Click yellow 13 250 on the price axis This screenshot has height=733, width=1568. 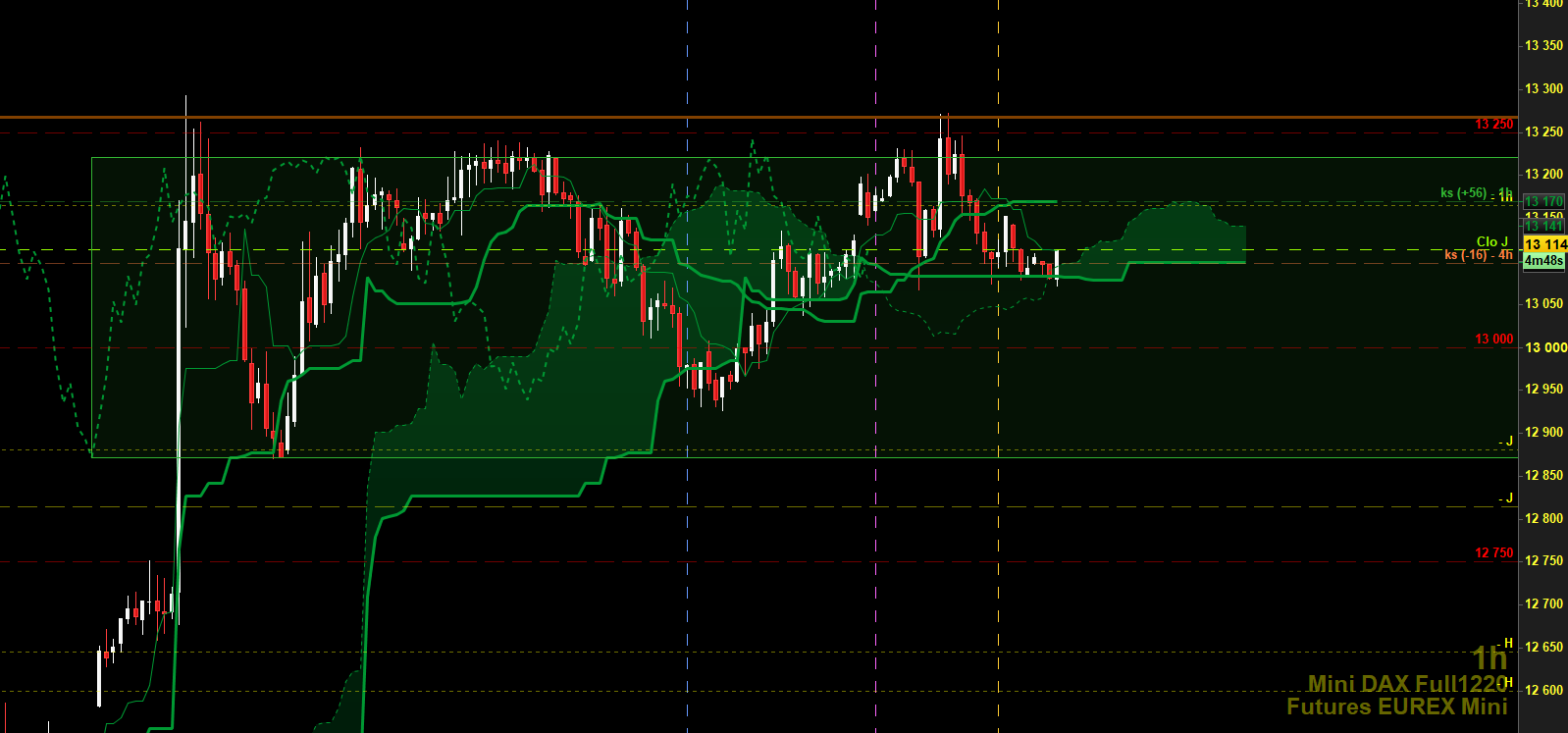[1543, 131]
